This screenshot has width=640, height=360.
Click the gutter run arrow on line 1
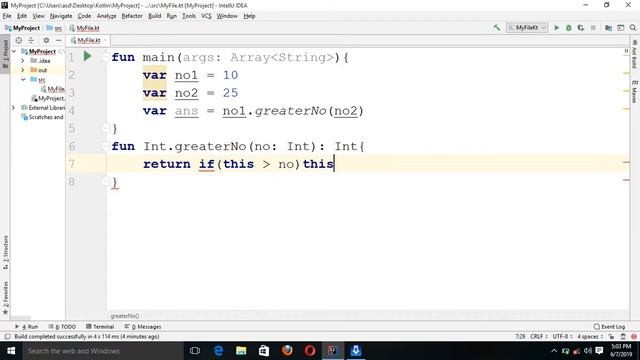[x=87, y=56]
